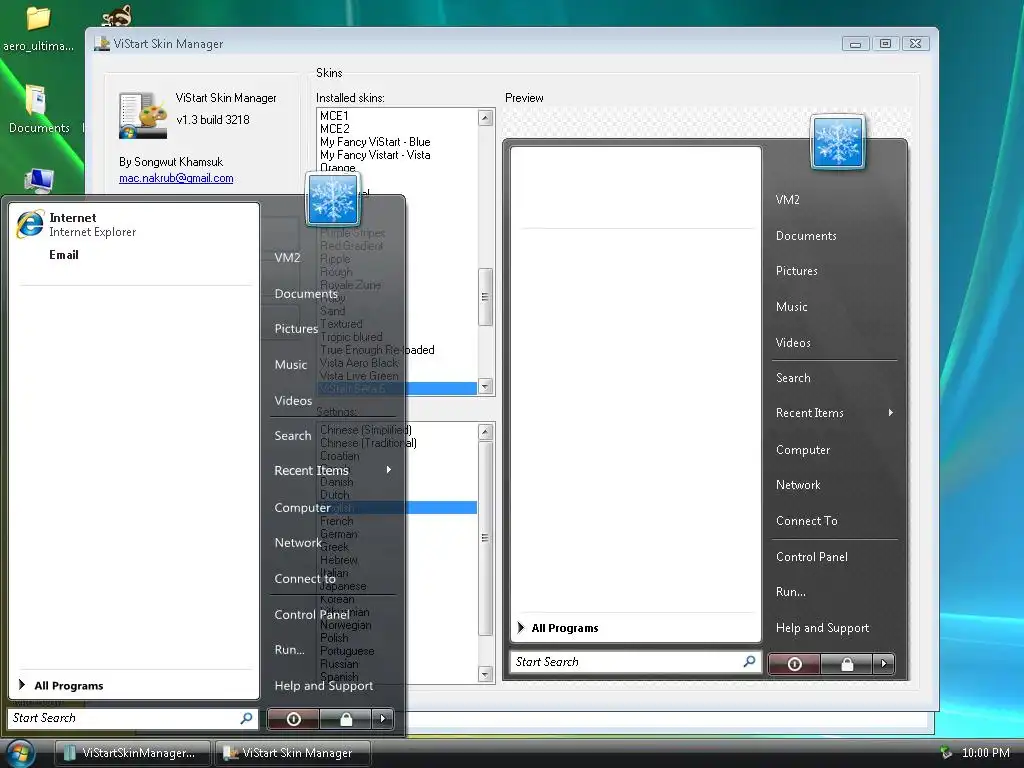Viewport: 1024px width, 768px height.
Task: Select the Russian language
Action: 339,664
